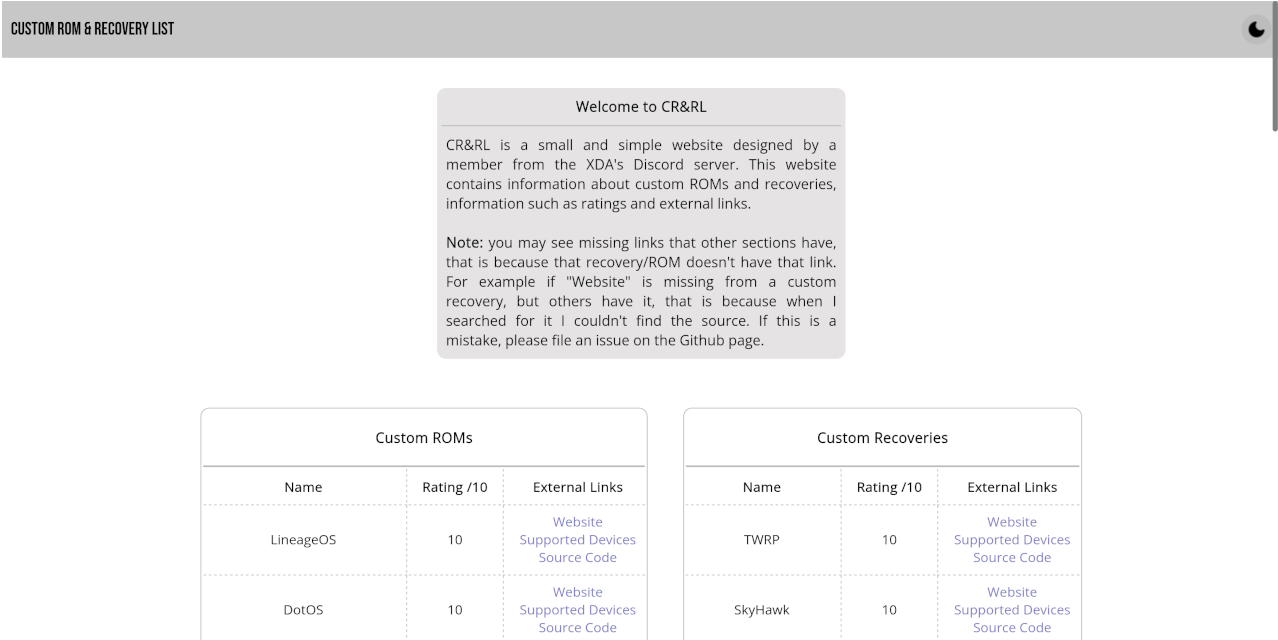Open TWRP Supported Devices link
The width and height of the screenshot is (1278, 640).
coord(1012,540)
